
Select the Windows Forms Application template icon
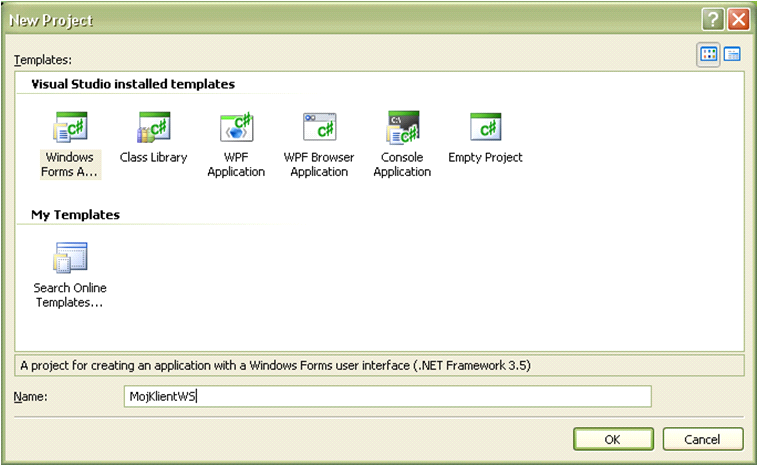point(70,128)
